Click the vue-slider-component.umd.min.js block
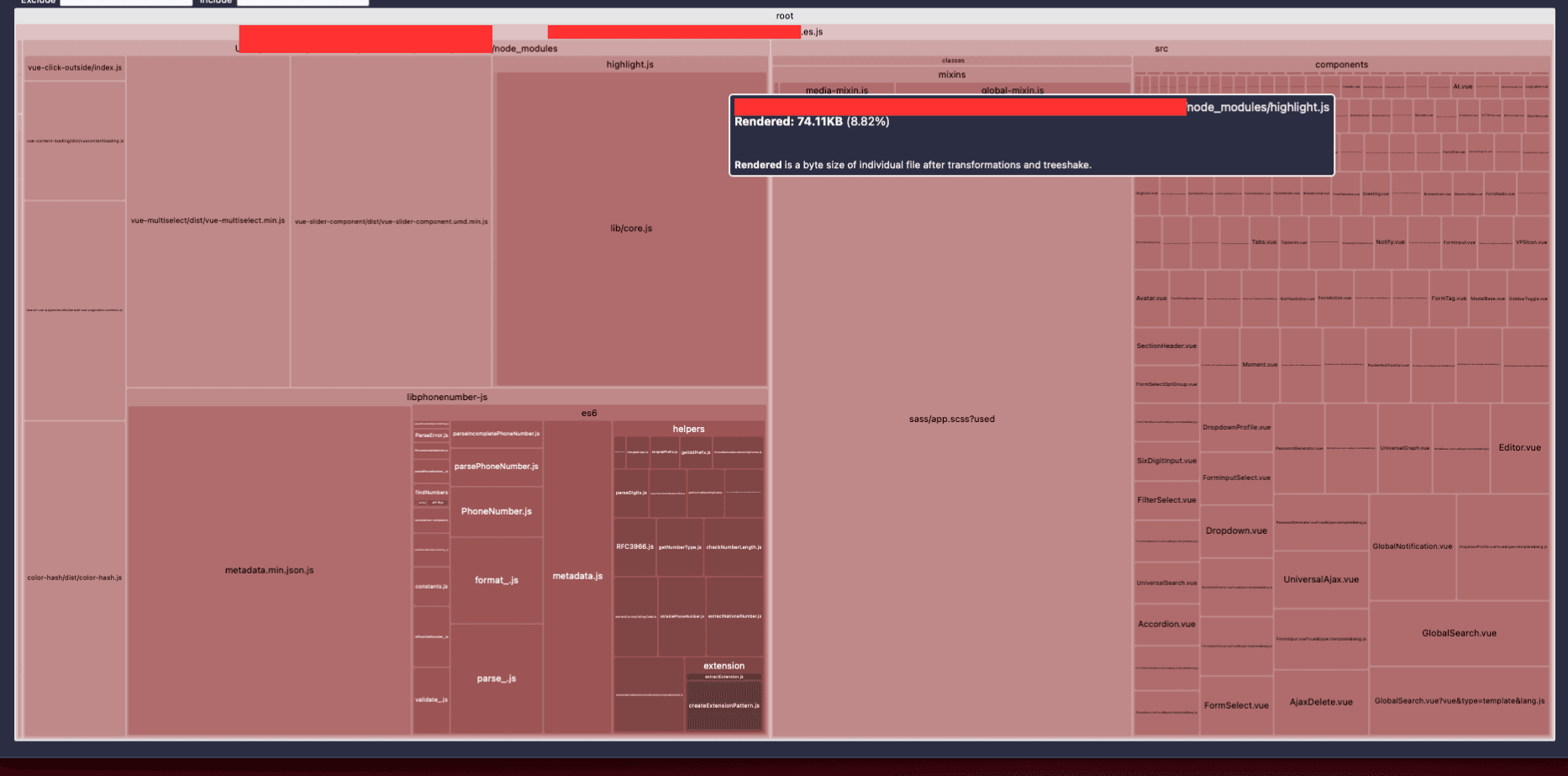Image resolution: width=1568 pixels, height=776 pixels. pos(391,222)
